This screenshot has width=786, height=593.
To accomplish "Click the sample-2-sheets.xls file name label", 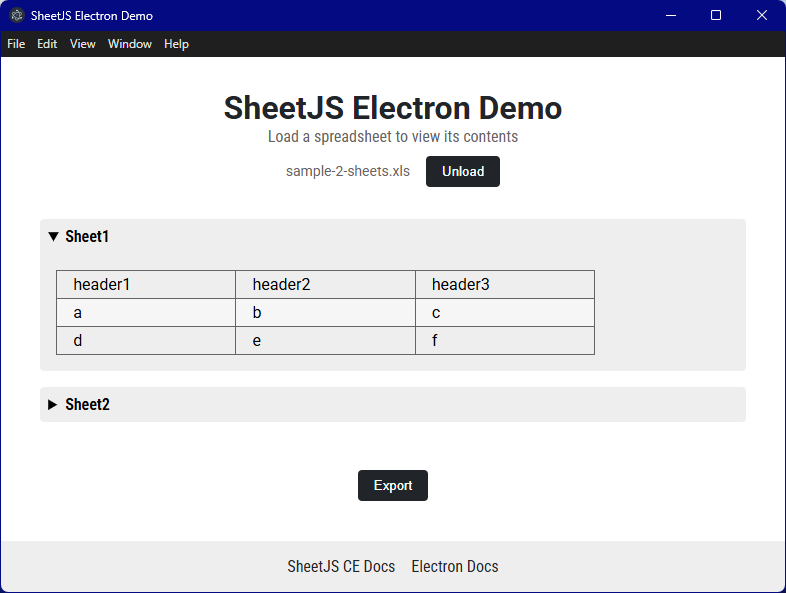I will pos(348,171).
